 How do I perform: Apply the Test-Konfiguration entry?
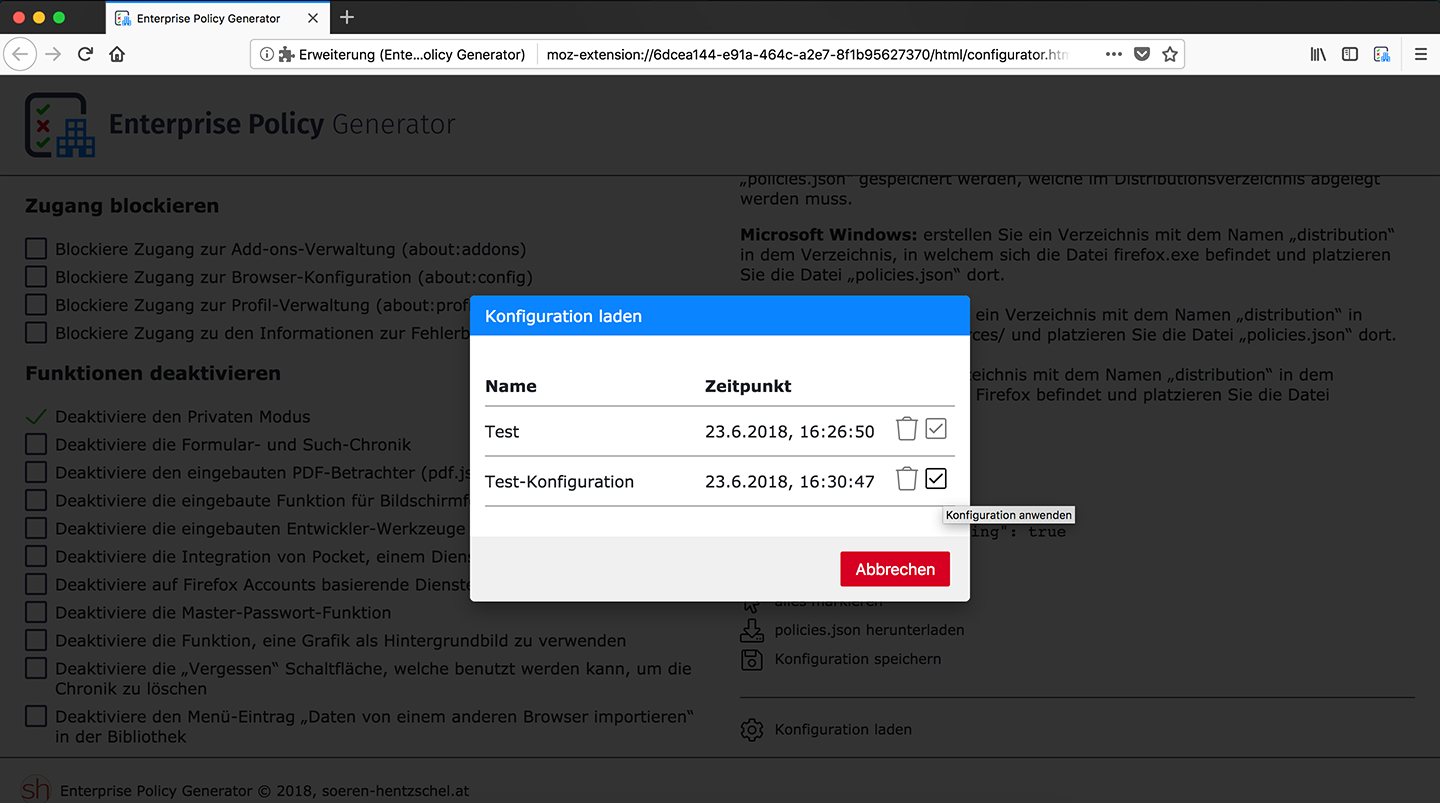click(x=935, y=479)
